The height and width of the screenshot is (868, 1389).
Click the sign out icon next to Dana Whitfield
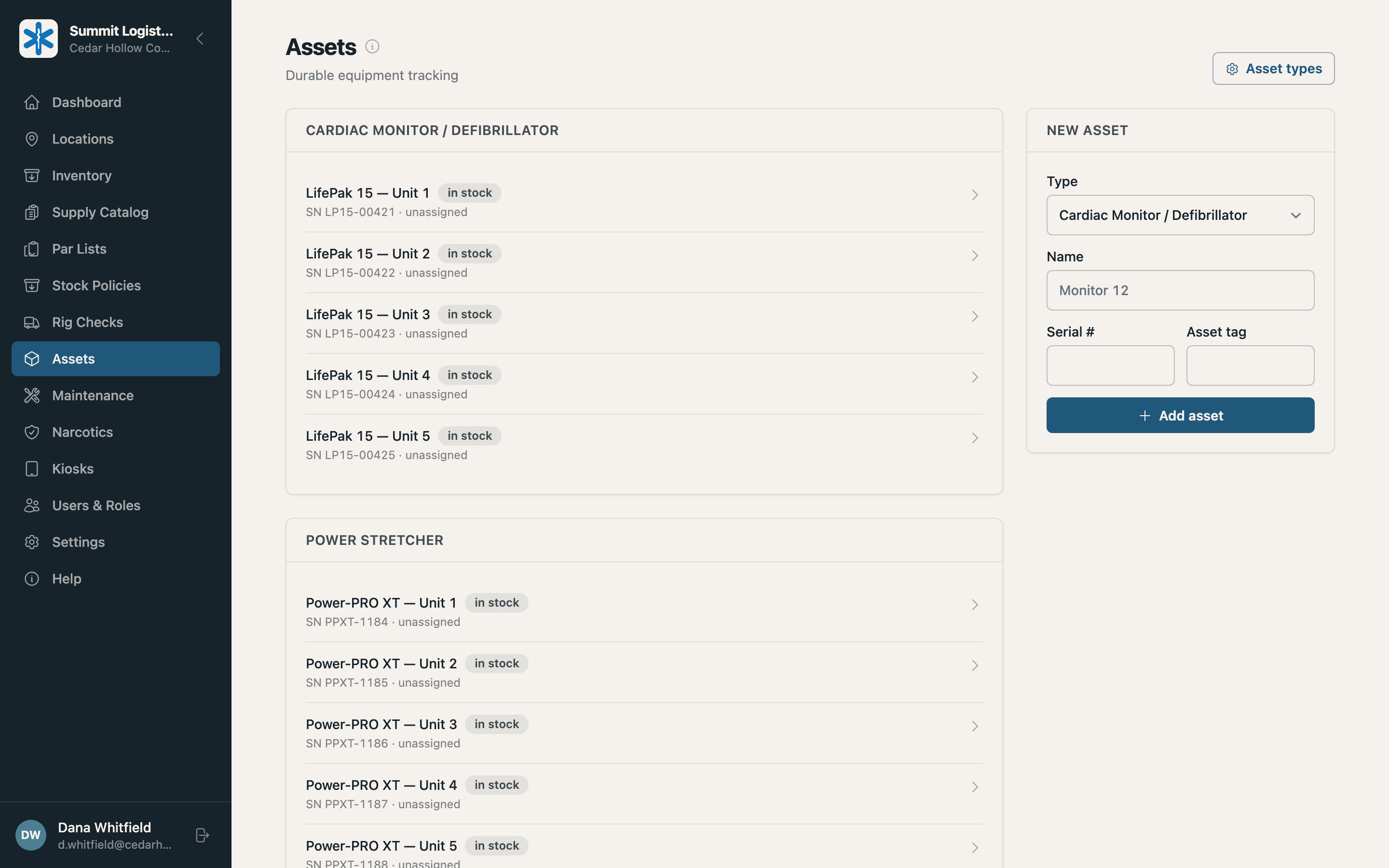click(202, 835)
